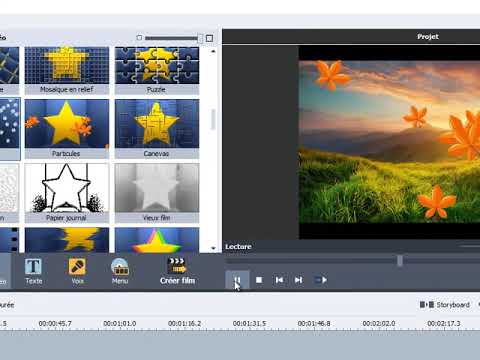Switch to Storyboard view
The image size is (480, 360).
click(x=445, y=305)
